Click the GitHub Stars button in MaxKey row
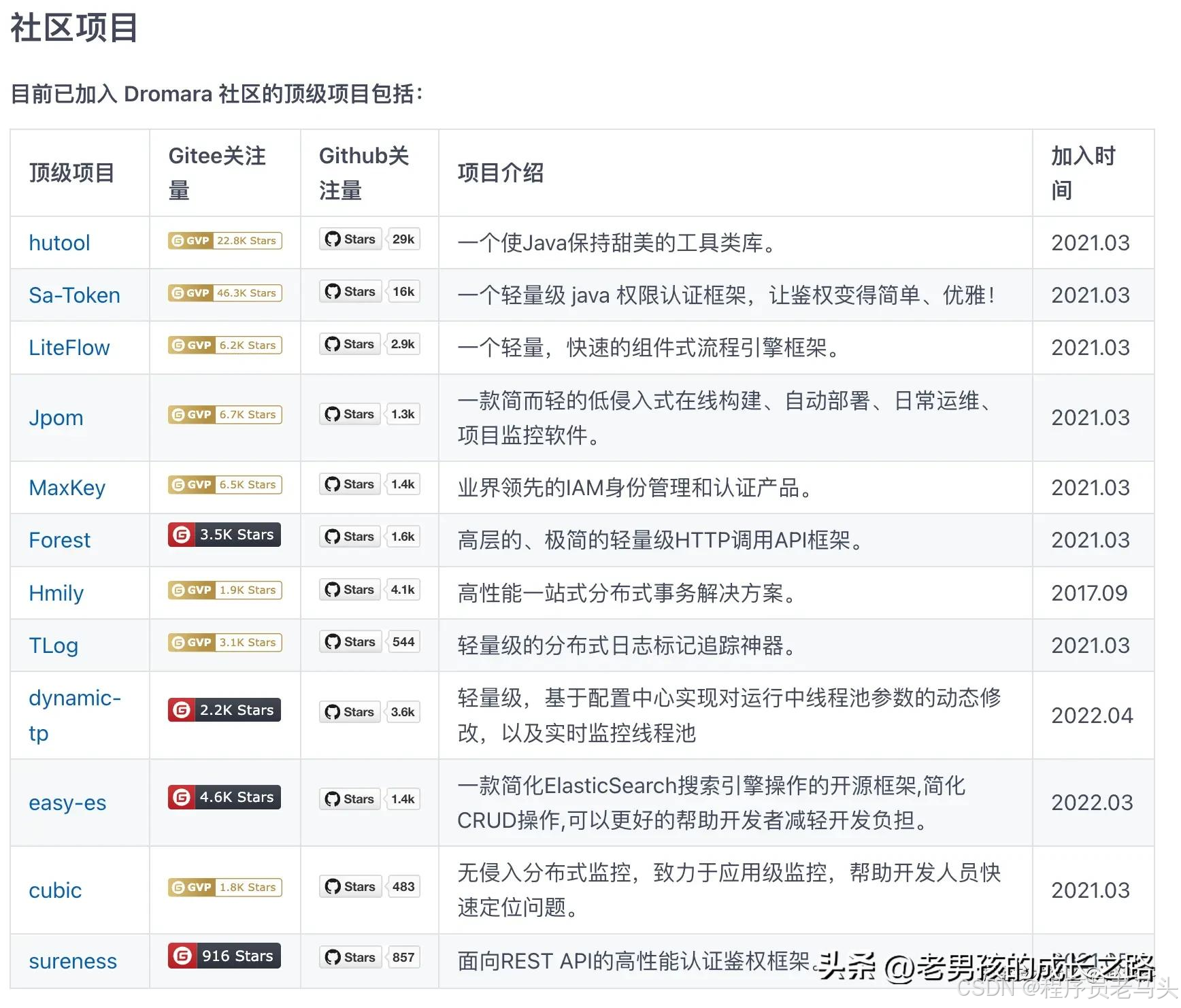Viewport: 1181px width, 1008px height. click(350, 484)
